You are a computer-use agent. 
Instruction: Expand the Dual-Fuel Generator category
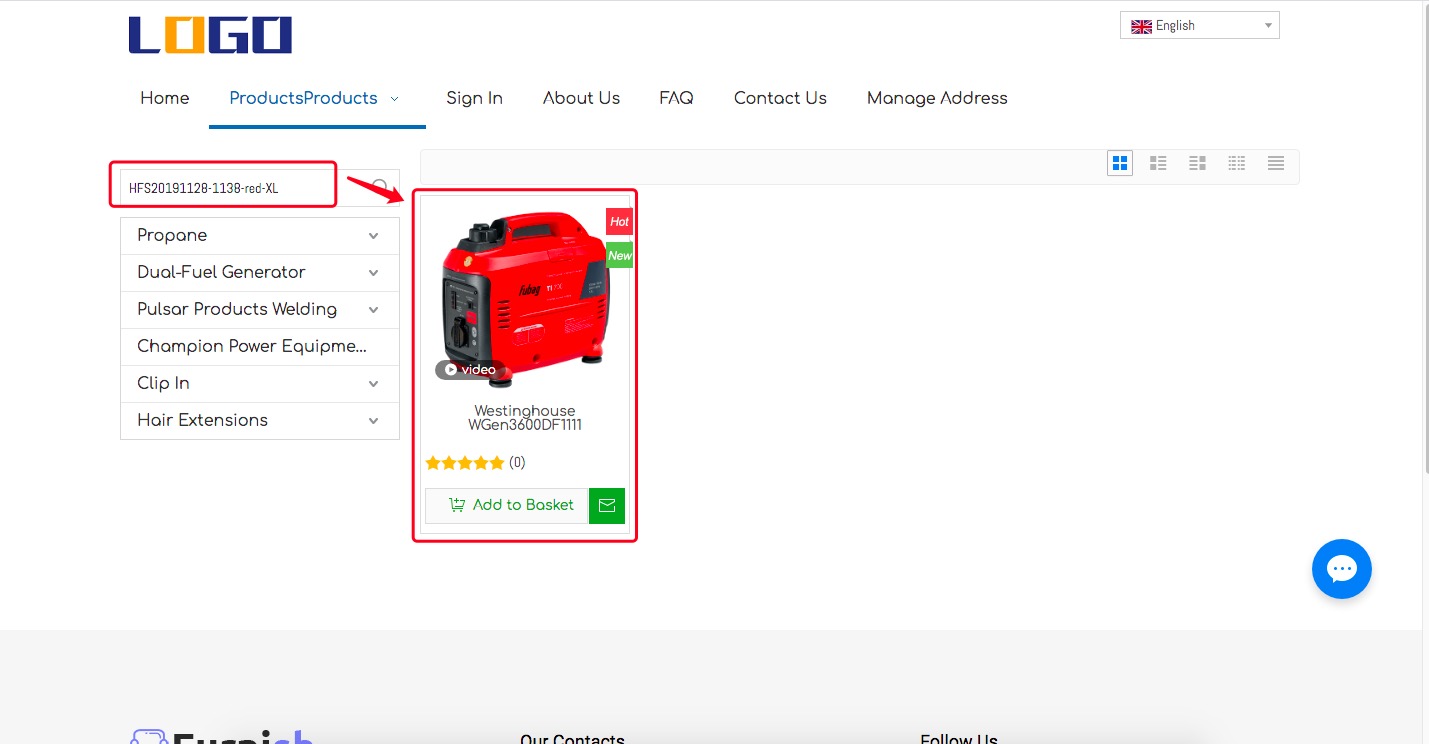373,273
